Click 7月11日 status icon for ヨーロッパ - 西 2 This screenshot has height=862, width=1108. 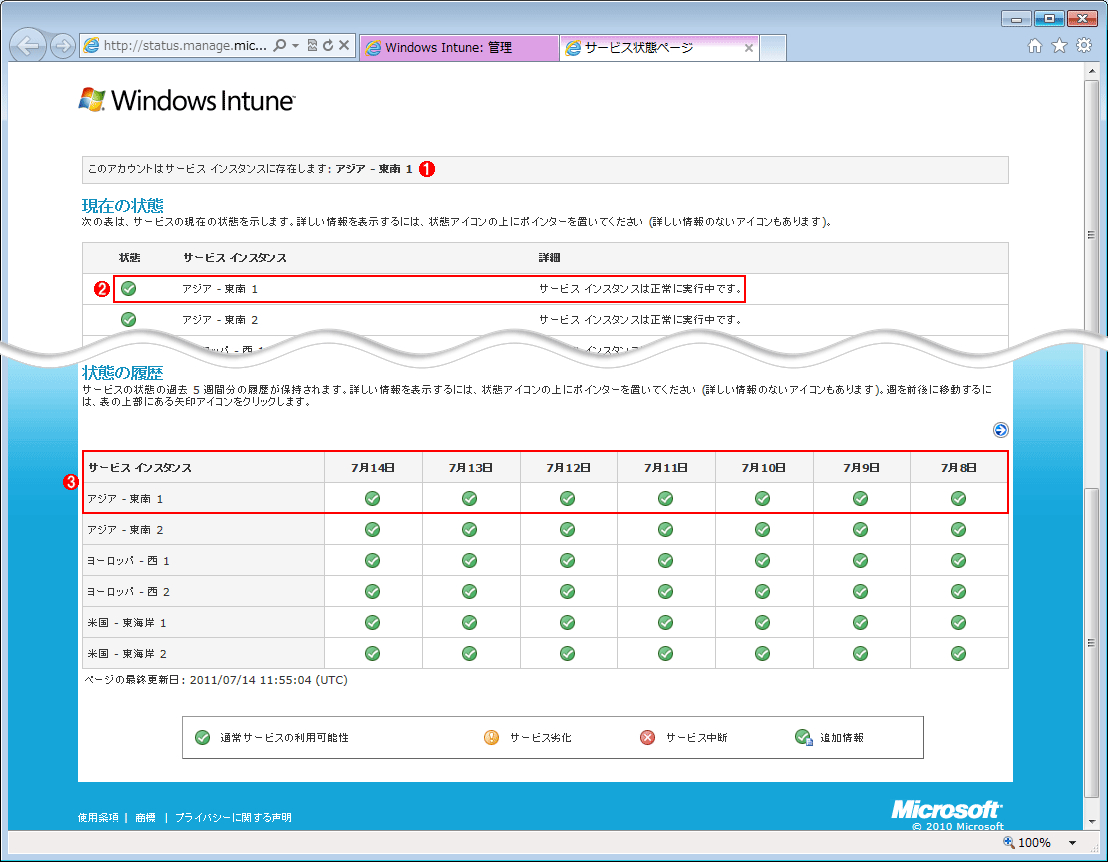(666, 592)
